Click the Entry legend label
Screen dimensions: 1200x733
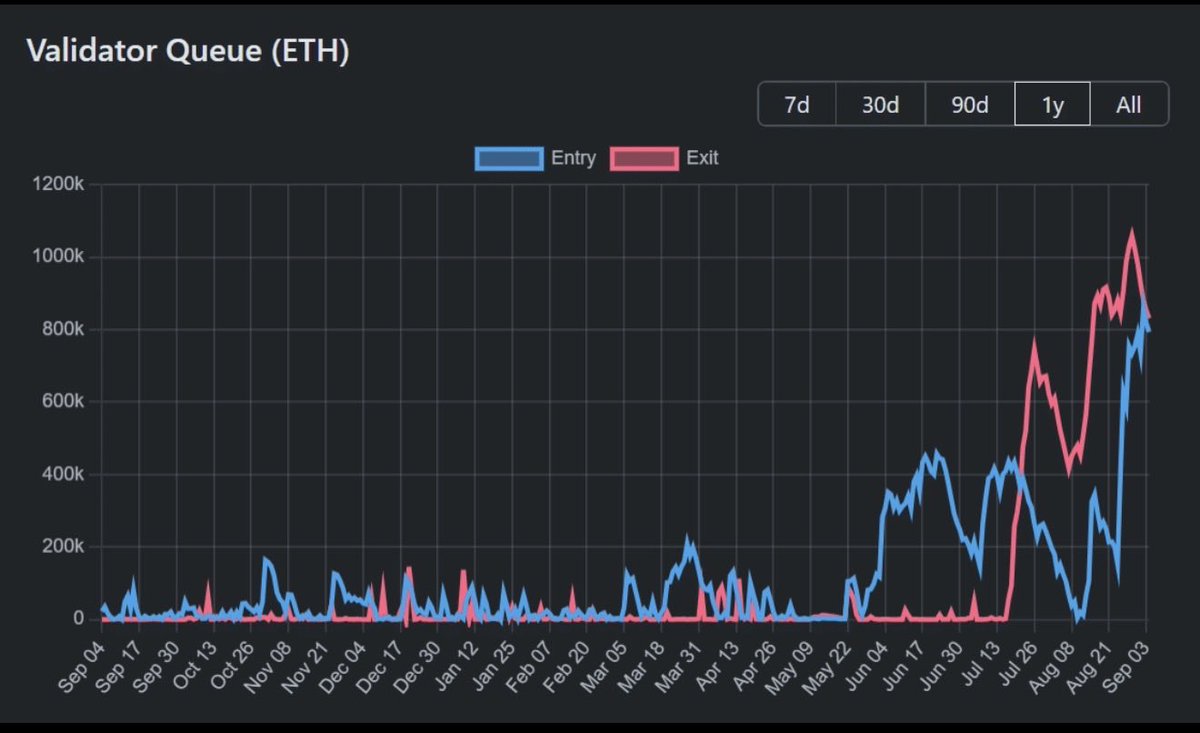pyautogui.click(x=573, y=158)
